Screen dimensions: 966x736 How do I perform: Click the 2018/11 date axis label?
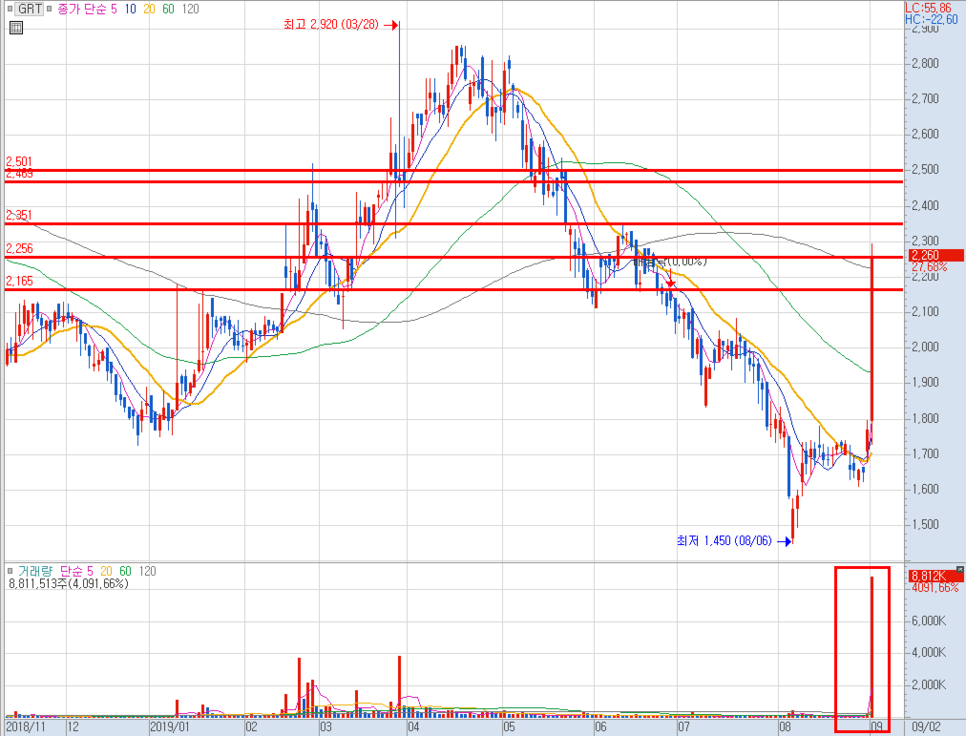pos(26,727)
